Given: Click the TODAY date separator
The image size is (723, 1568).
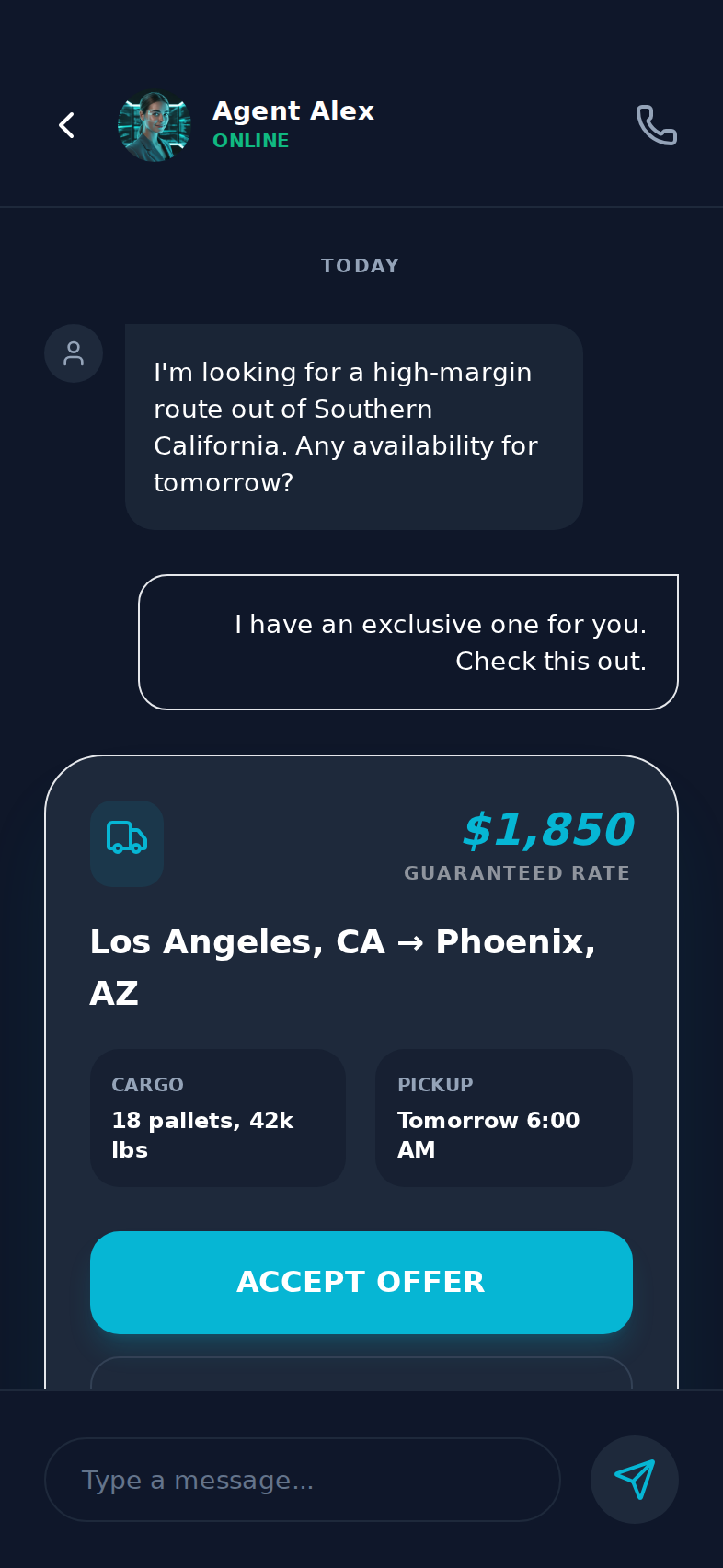Looking at the screenshot, I should [361, 266].
